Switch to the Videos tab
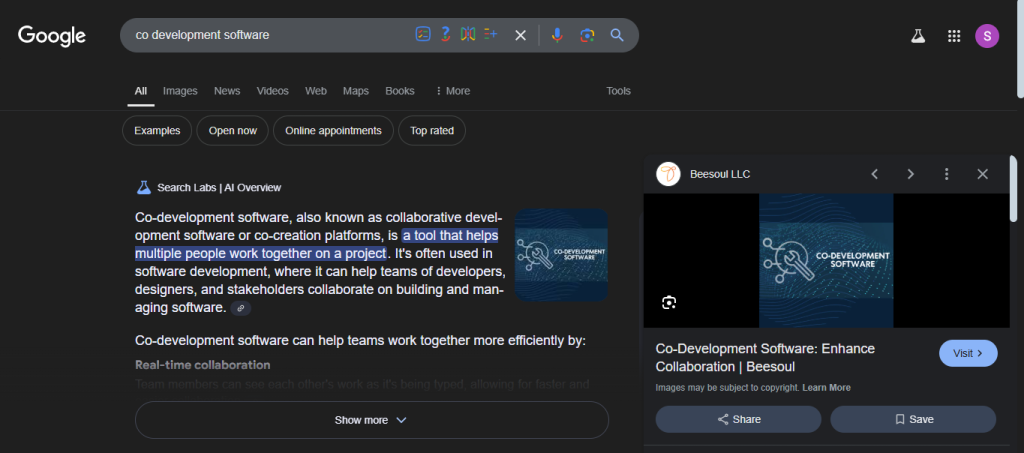This screenshot has width=1024, height=453. pyautogui.click(x=272, y=91)
